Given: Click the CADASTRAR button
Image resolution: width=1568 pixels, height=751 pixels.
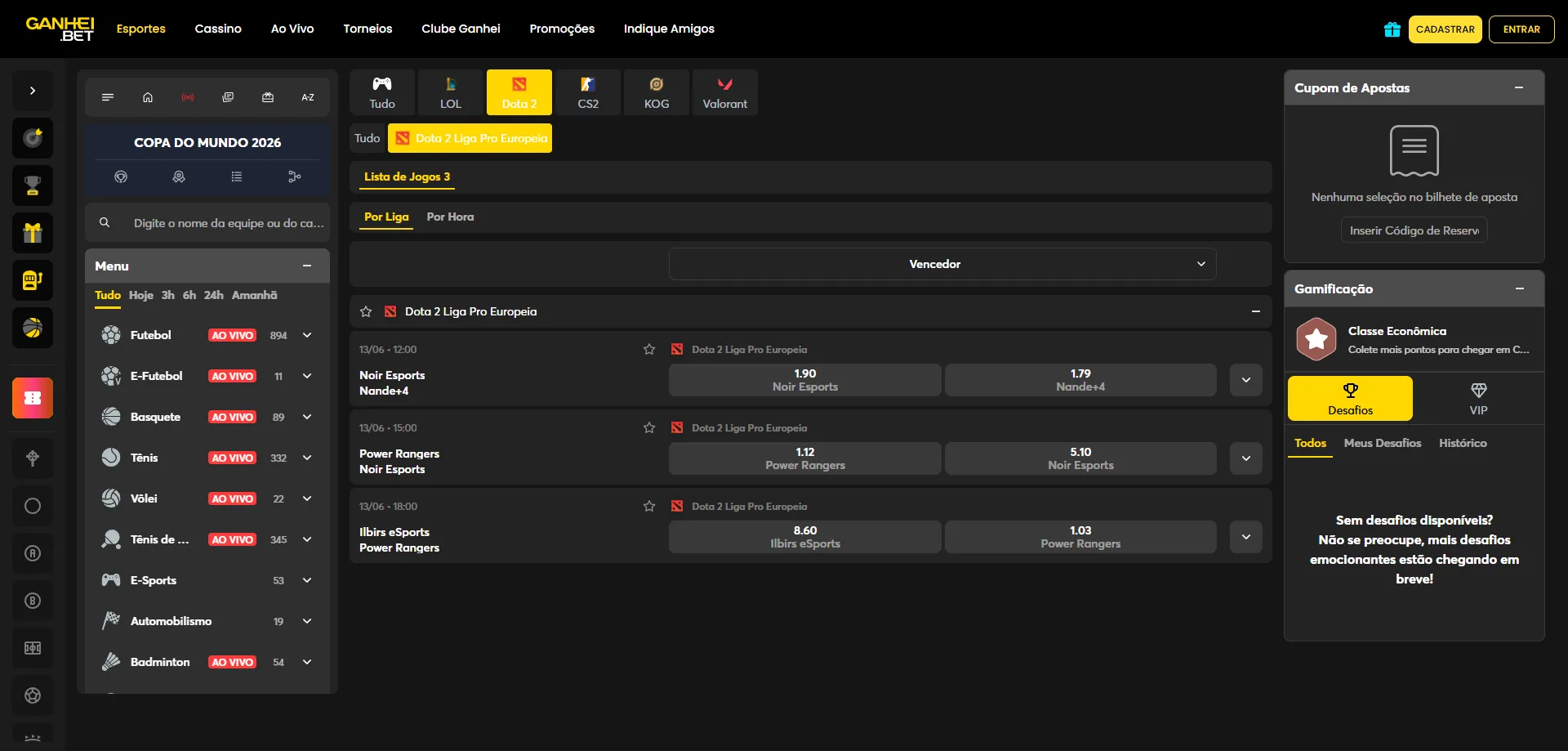Looking at the screenshot, I should (1445, 29).
